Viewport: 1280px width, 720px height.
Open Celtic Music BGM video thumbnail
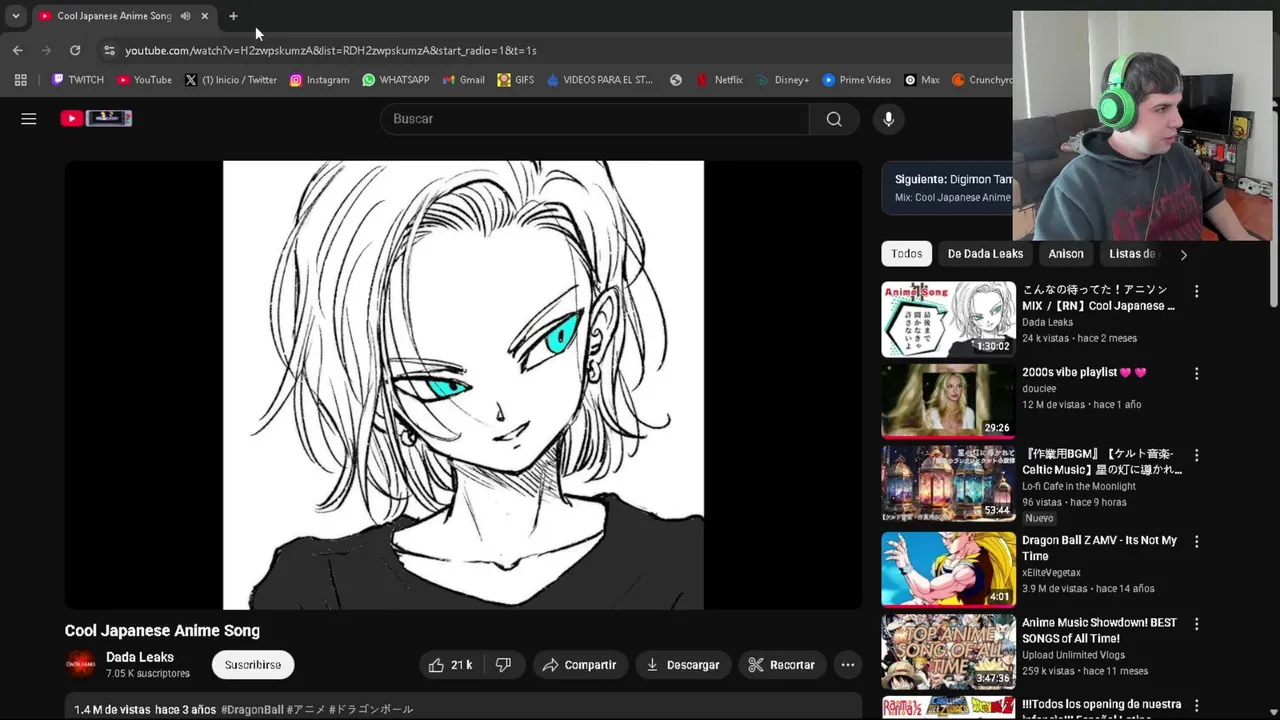(948, 484)
